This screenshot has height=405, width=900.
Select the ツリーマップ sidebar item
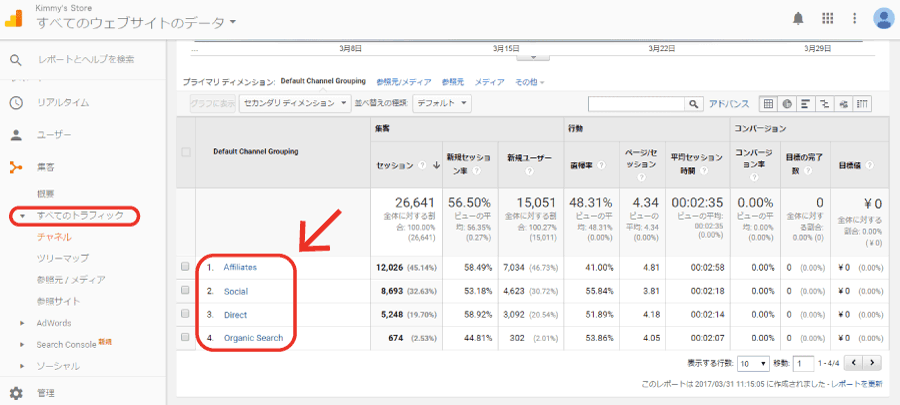63,259
